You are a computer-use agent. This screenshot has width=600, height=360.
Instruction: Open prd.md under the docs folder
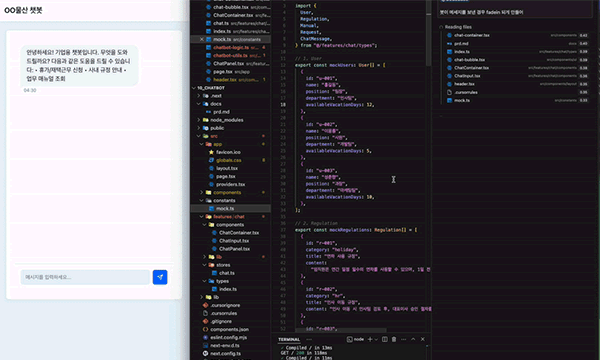pos(221,112)
